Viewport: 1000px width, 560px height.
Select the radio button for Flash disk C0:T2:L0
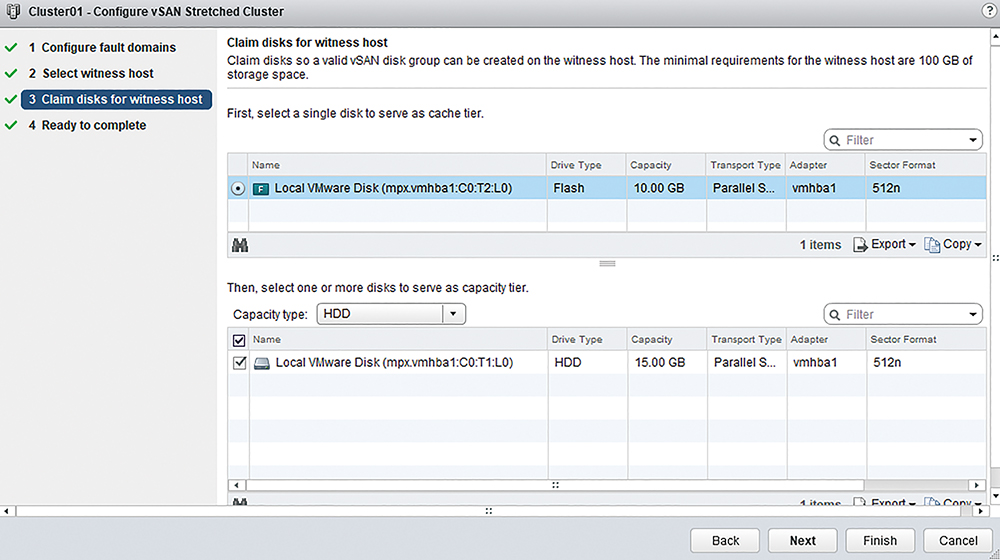[238, 189]
